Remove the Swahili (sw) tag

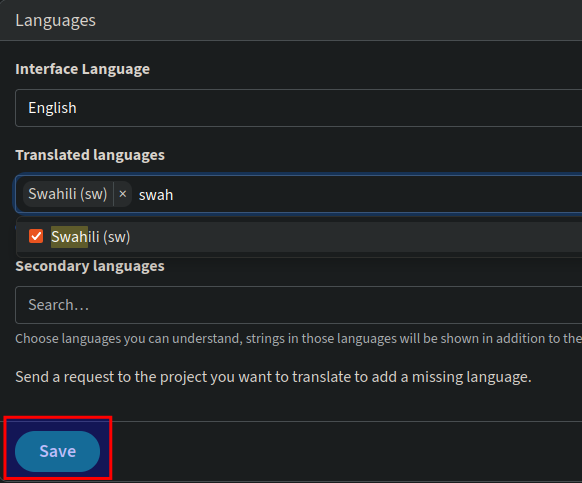[123, 194]
